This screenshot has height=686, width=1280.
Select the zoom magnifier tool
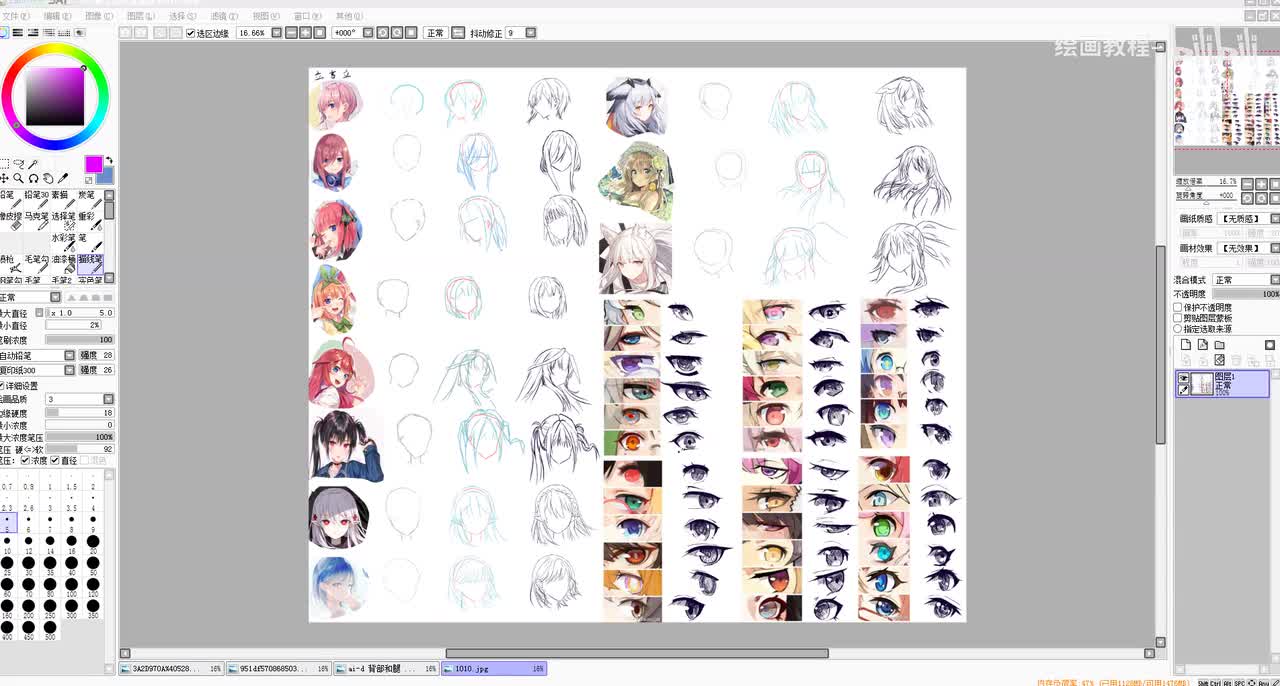pos(18,178)
